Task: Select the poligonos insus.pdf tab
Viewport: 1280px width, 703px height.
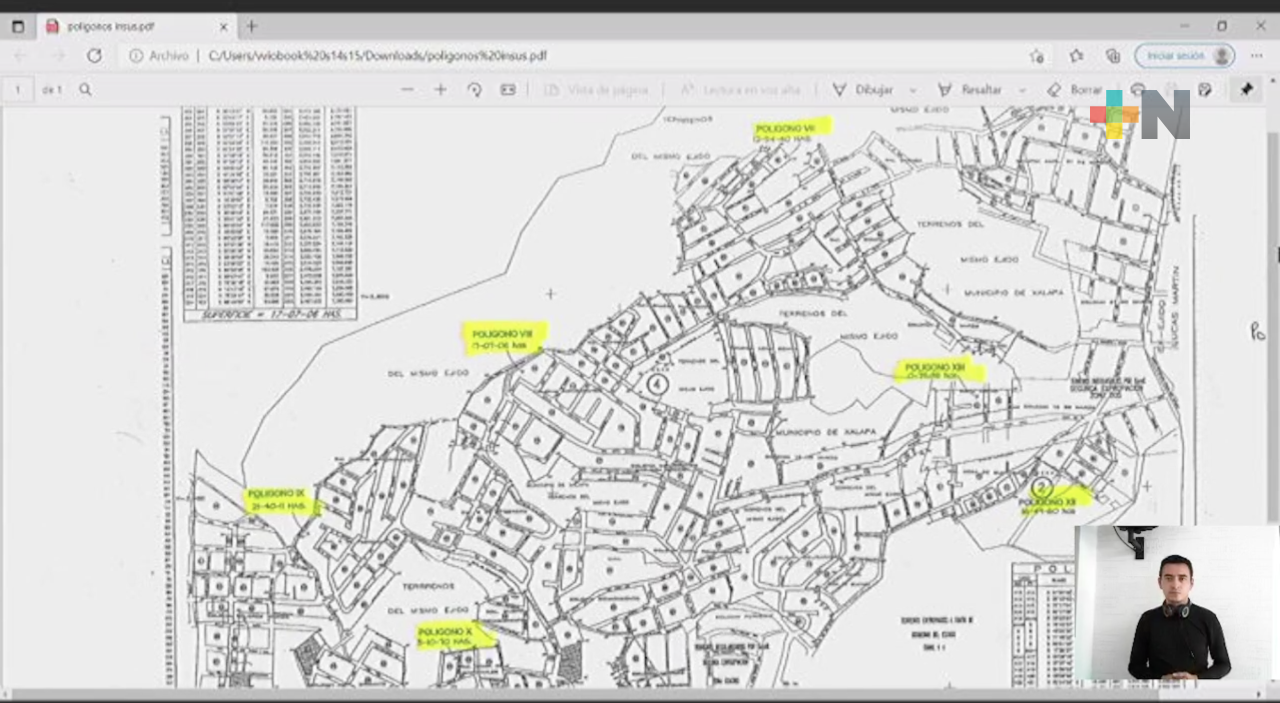Action: [110, 27]
